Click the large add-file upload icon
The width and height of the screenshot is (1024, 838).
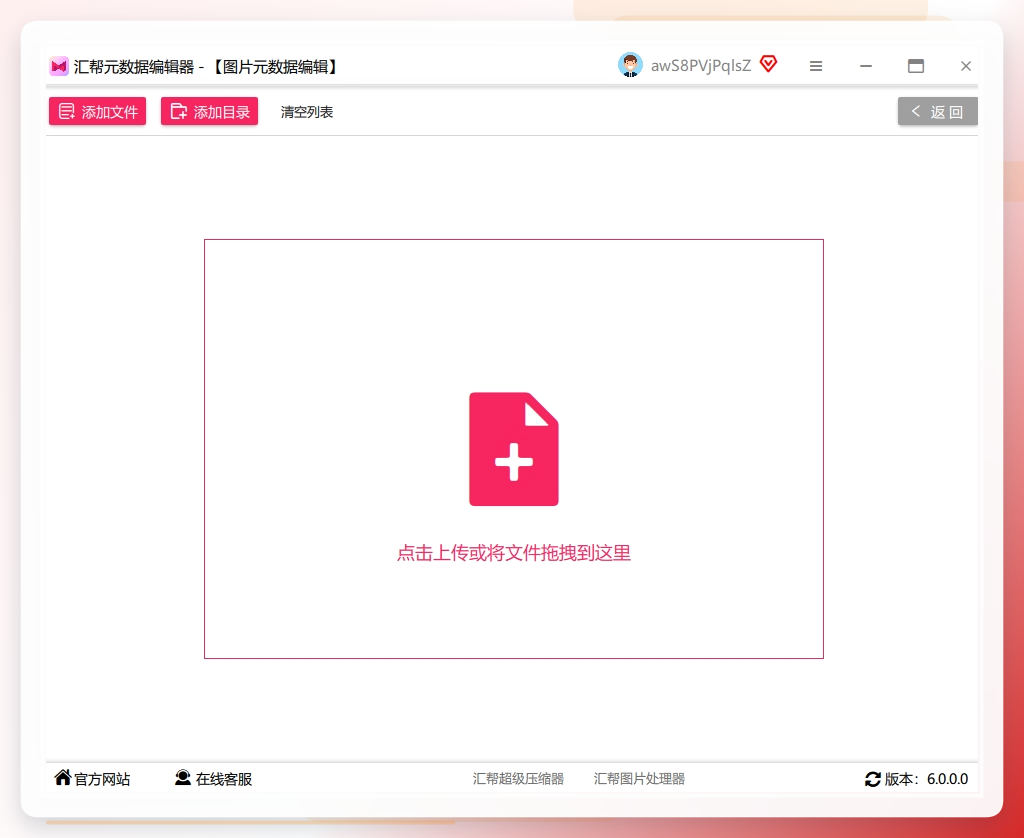tap(514, 449)
